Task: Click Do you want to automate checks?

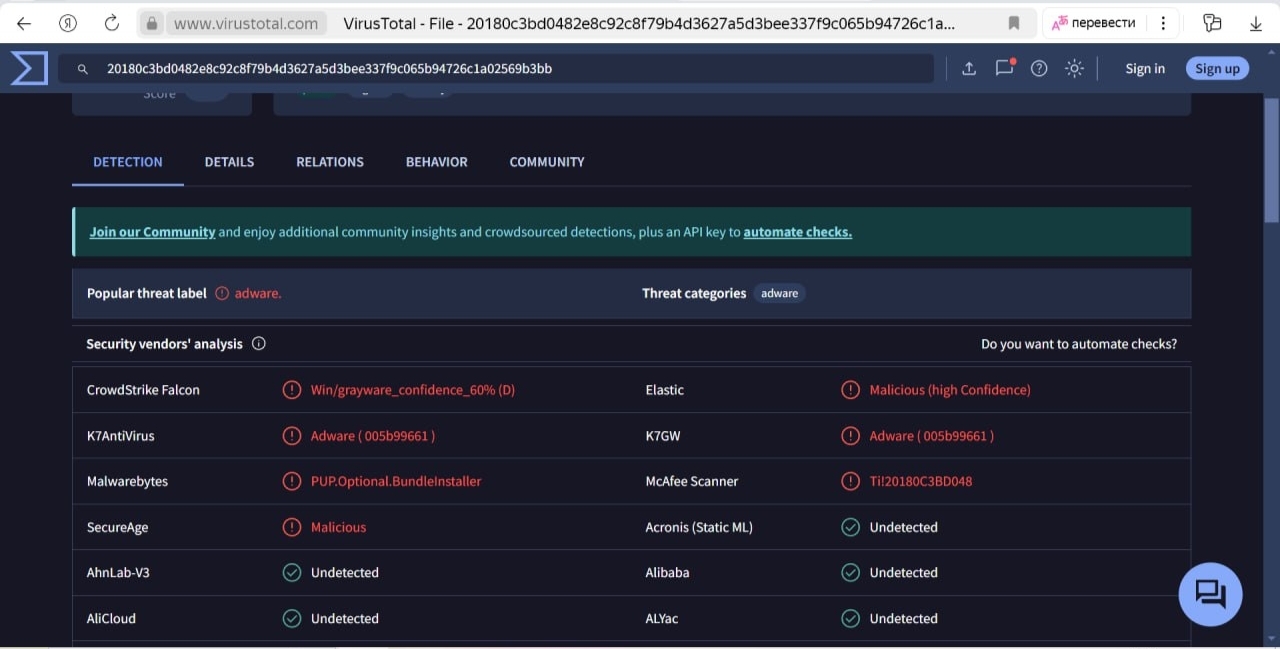Action: tap(1079, 344)
